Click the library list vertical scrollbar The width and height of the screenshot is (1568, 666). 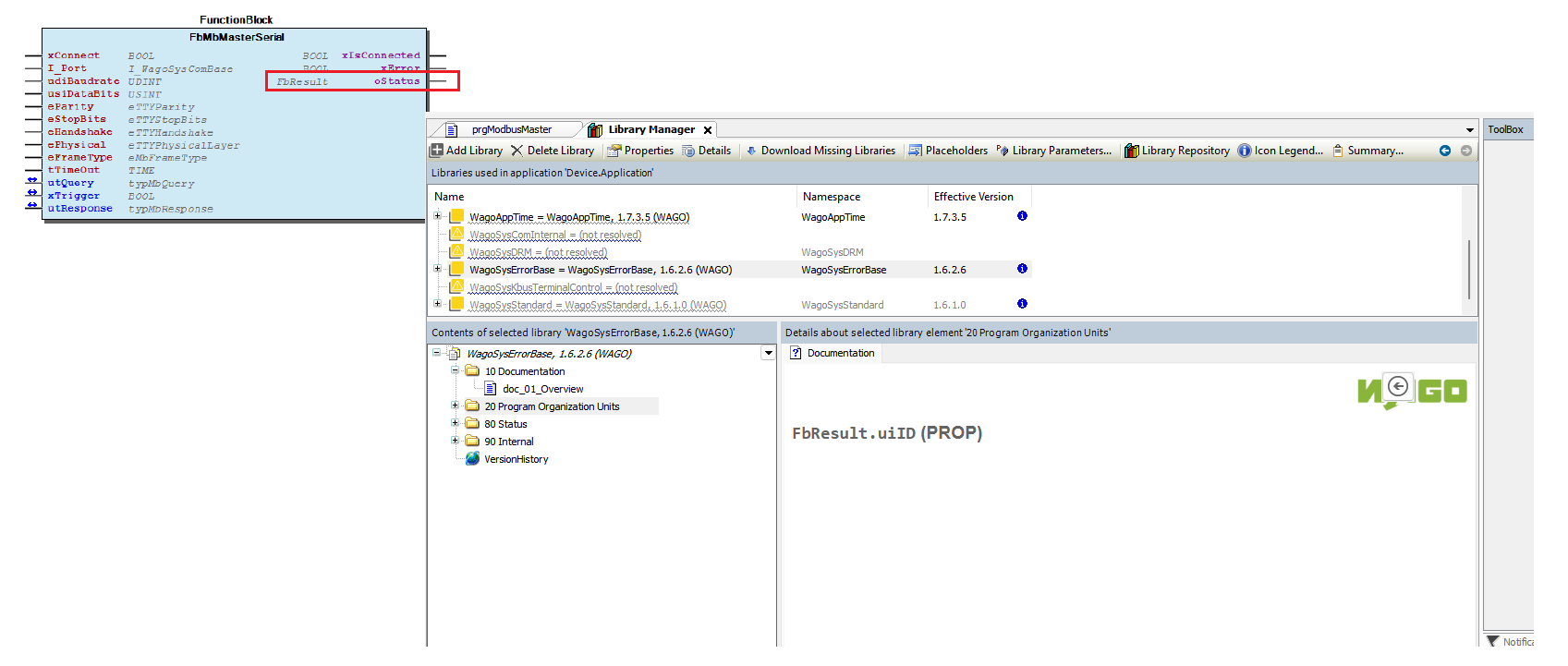tap(1469, 269)
